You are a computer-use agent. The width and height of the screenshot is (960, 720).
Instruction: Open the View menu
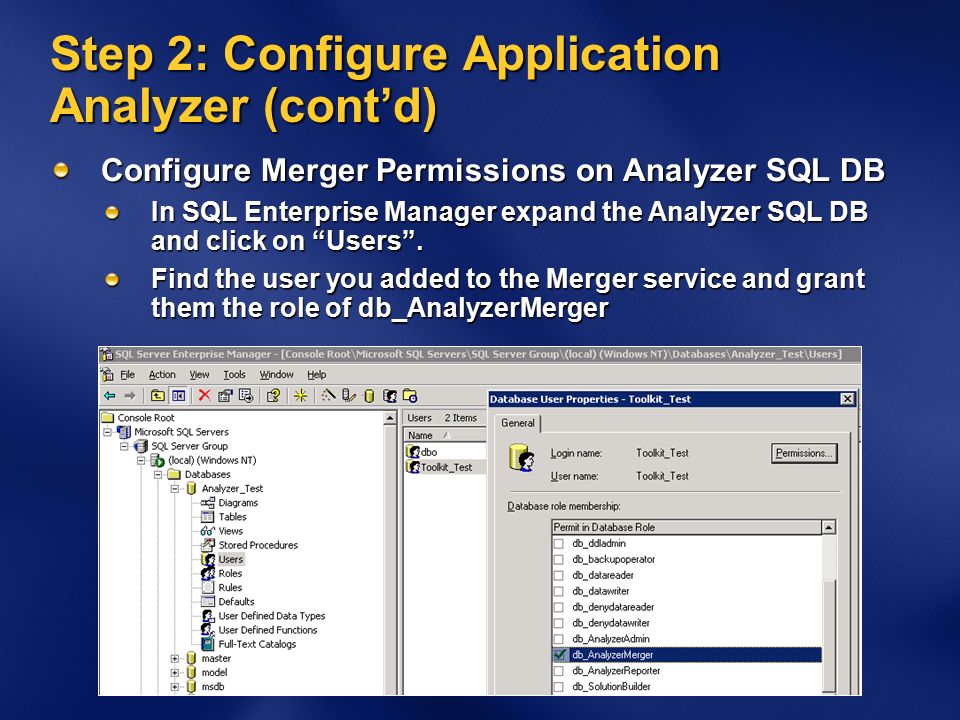[x=199, y=375]
